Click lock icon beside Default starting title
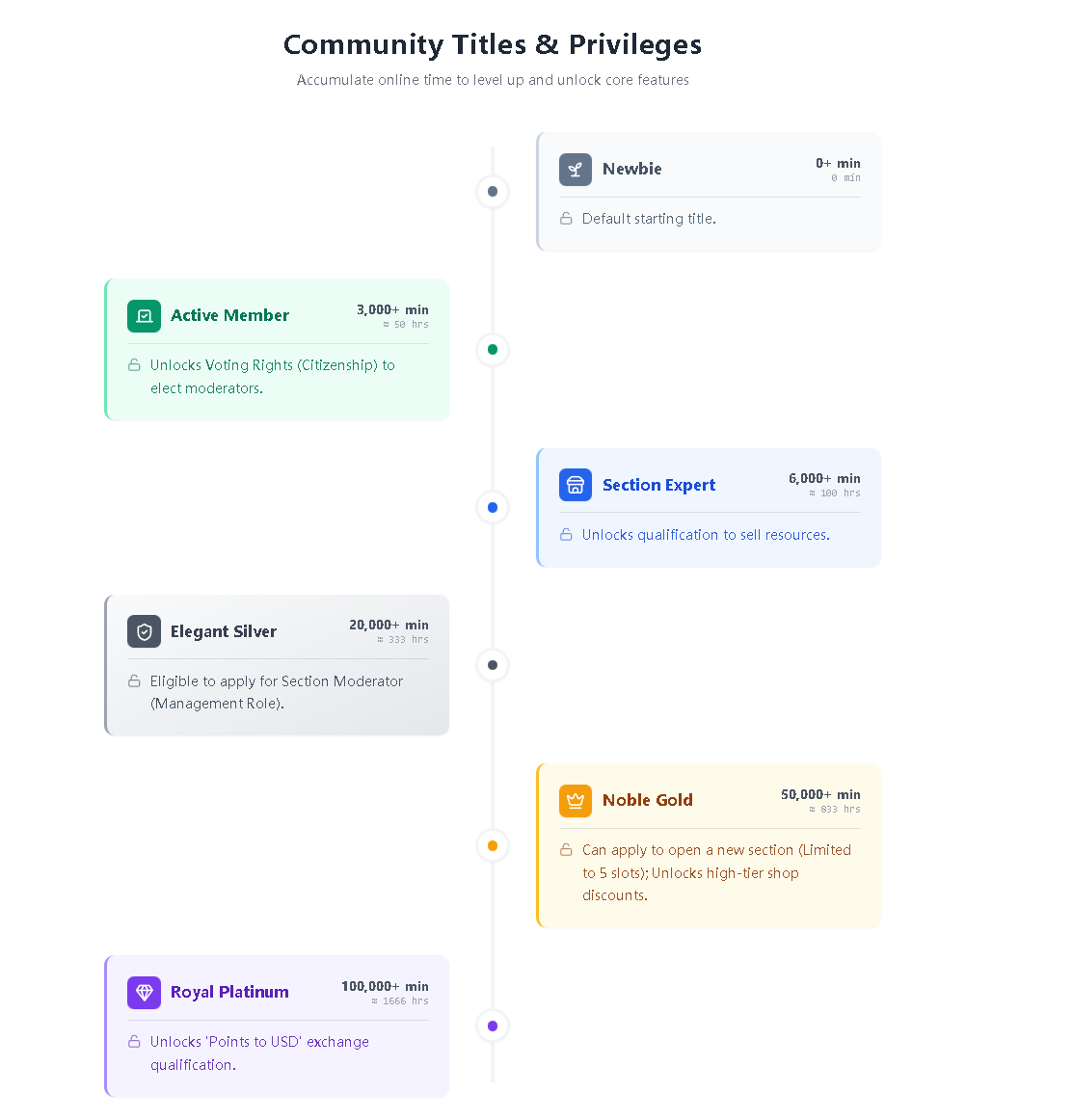This screenshot has width=1073, height=1120. click(566, 219)
